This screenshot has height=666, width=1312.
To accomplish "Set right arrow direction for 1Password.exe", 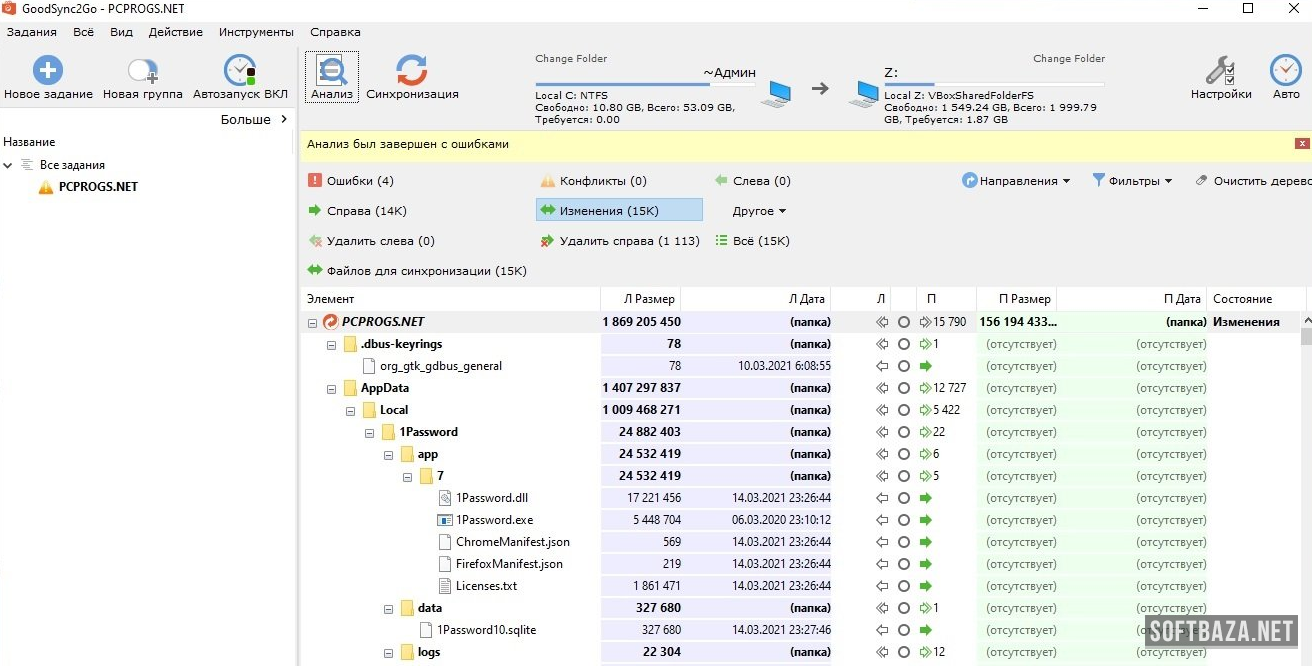I will 926,520.
